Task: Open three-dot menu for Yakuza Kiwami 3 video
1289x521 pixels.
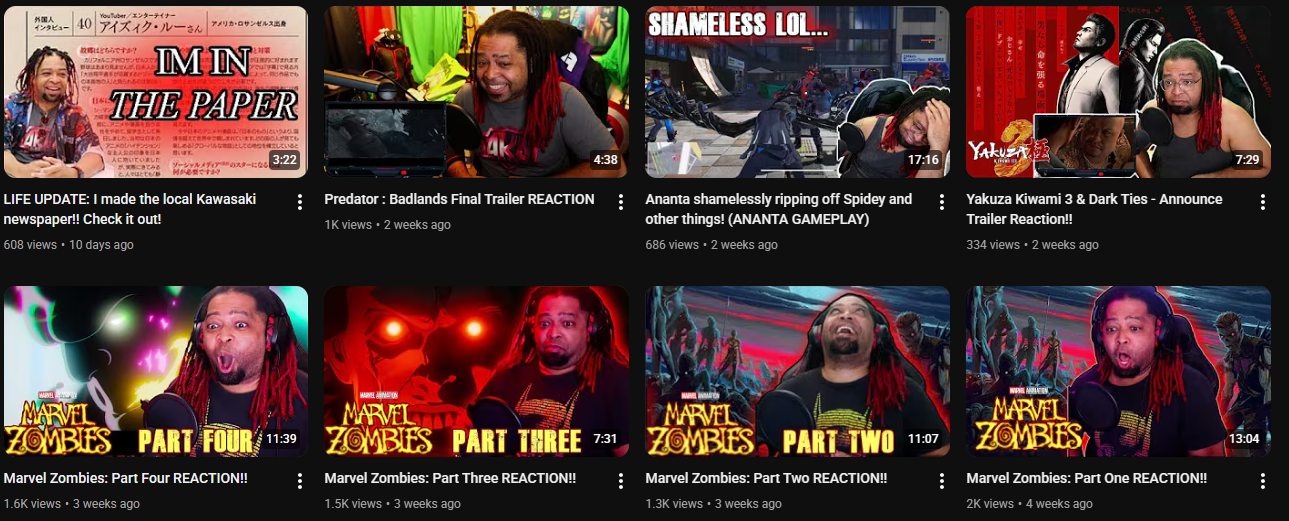Action: click(x=1262, y=202)
